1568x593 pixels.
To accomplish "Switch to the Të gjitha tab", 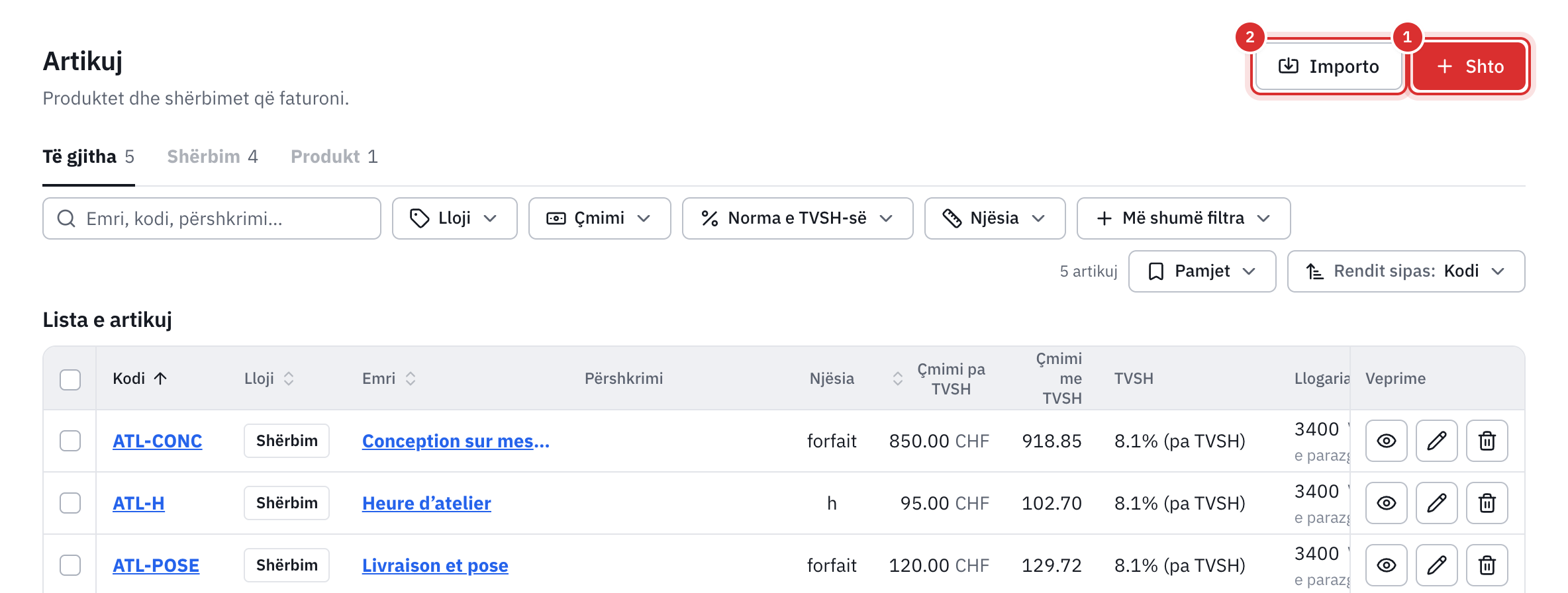I will pos(88,157).
